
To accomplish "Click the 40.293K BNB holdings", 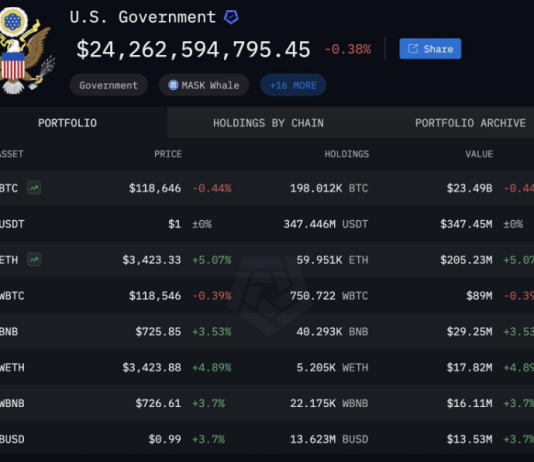I will pos(332,332).
